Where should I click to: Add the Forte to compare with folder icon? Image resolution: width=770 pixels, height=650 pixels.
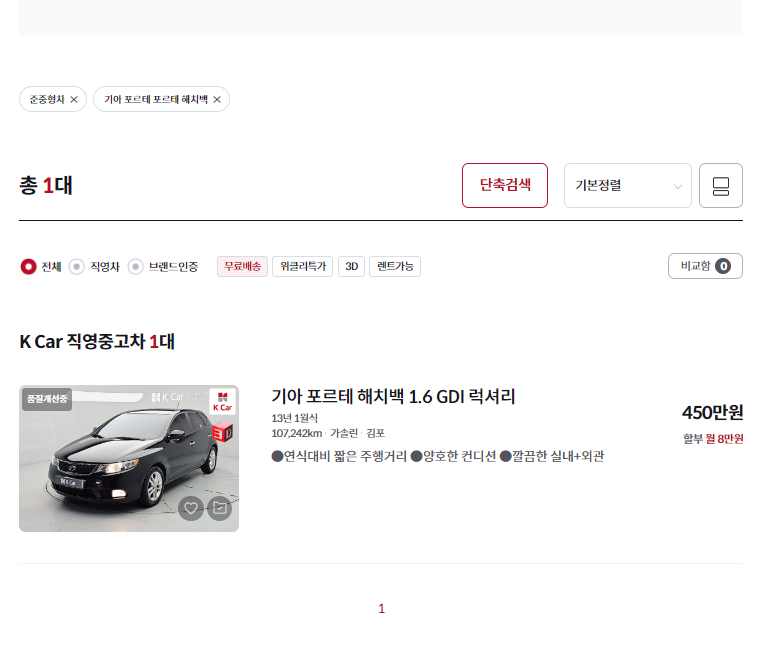(220, 508)
